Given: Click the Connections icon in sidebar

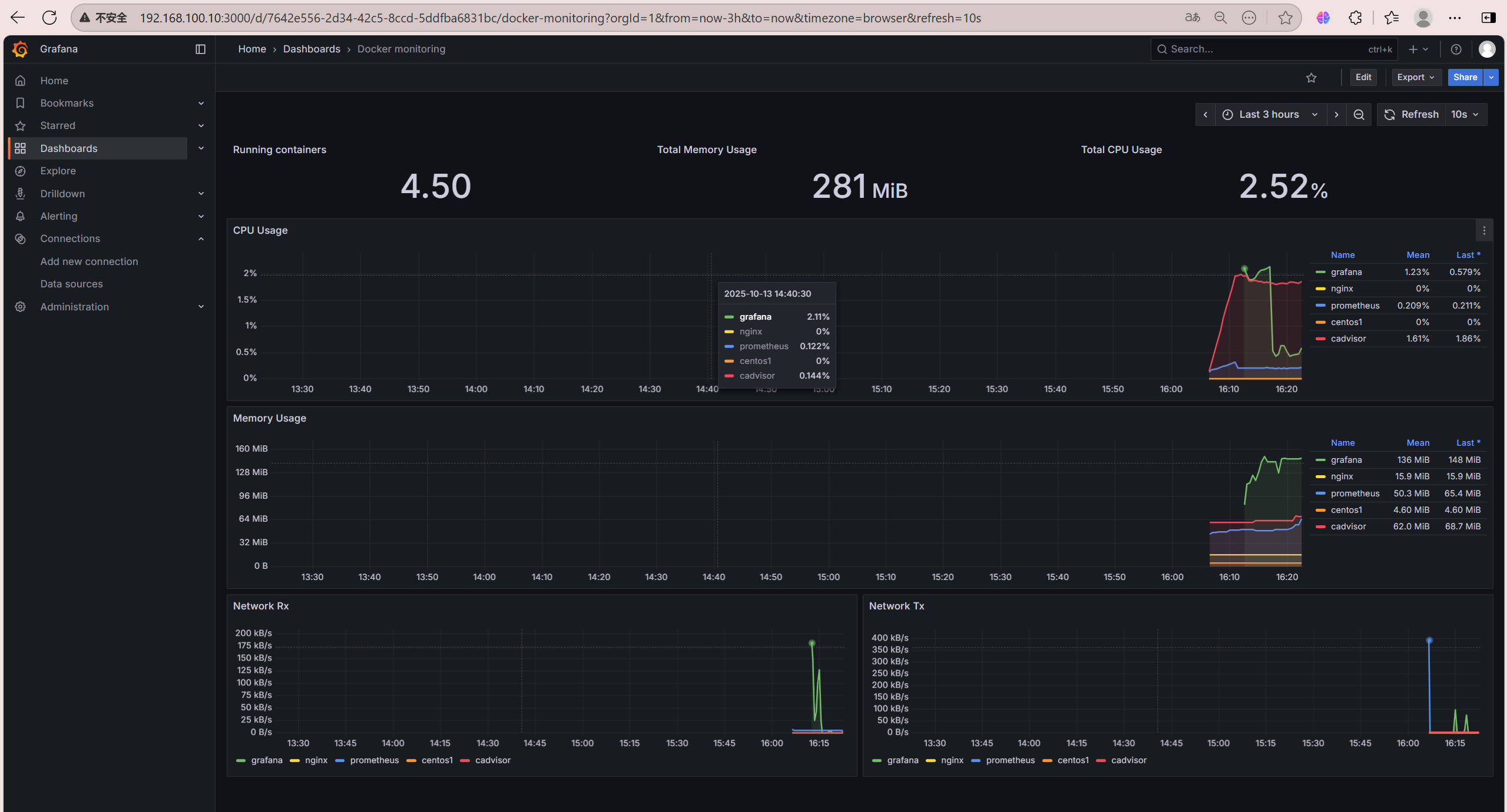Looking at the screenshot, I should pos(21,239).
